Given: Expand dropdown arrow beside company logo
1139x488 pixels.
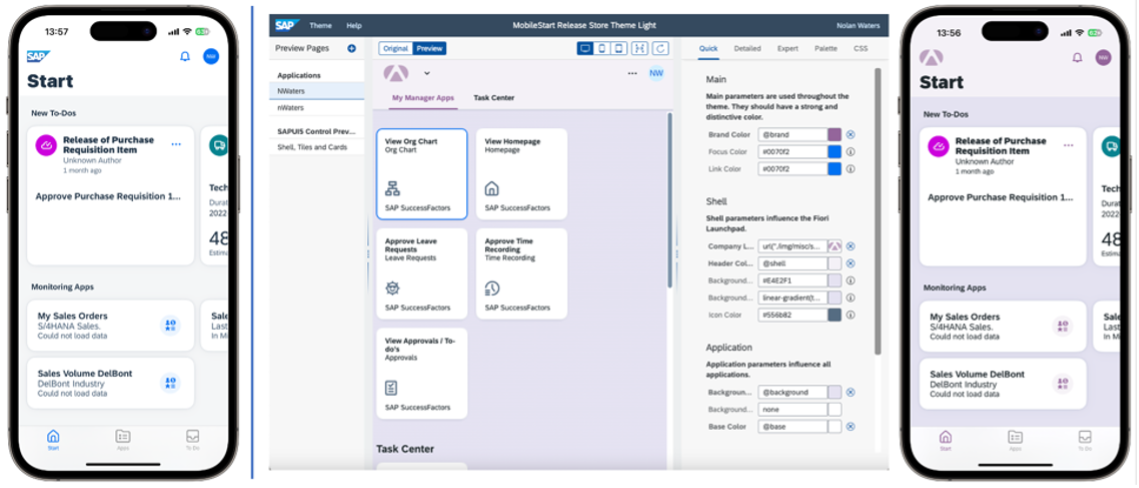Looking at the screenshot, I should tap(426, 73).
